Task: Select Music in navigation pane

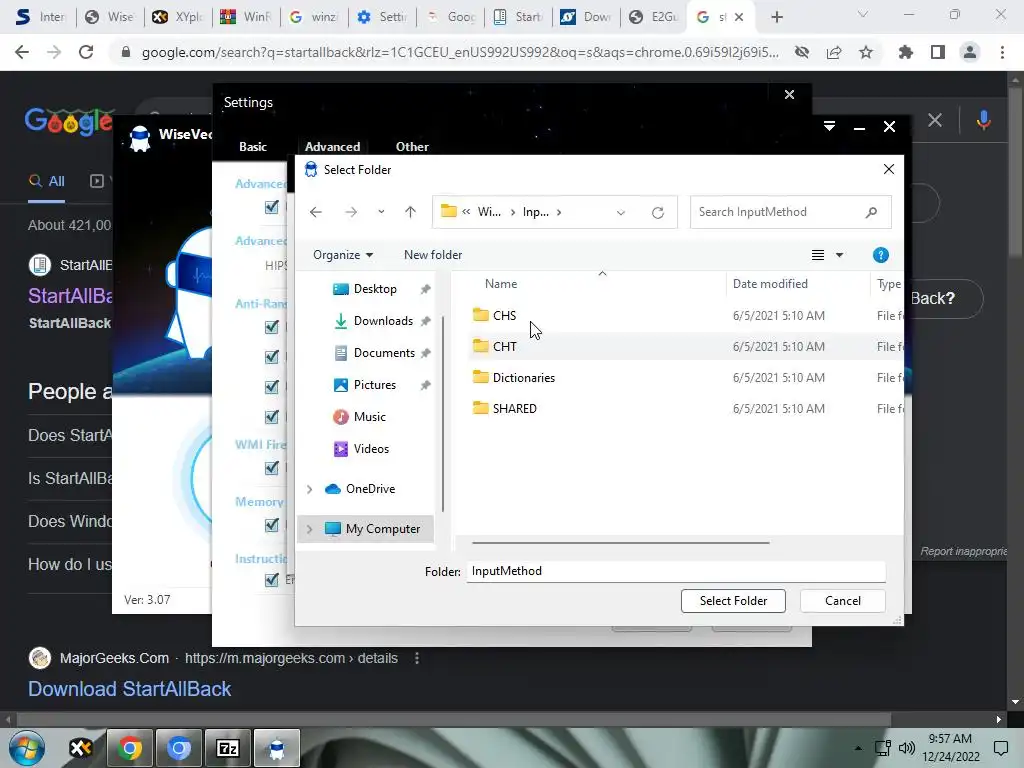Action: coord(369,417)
